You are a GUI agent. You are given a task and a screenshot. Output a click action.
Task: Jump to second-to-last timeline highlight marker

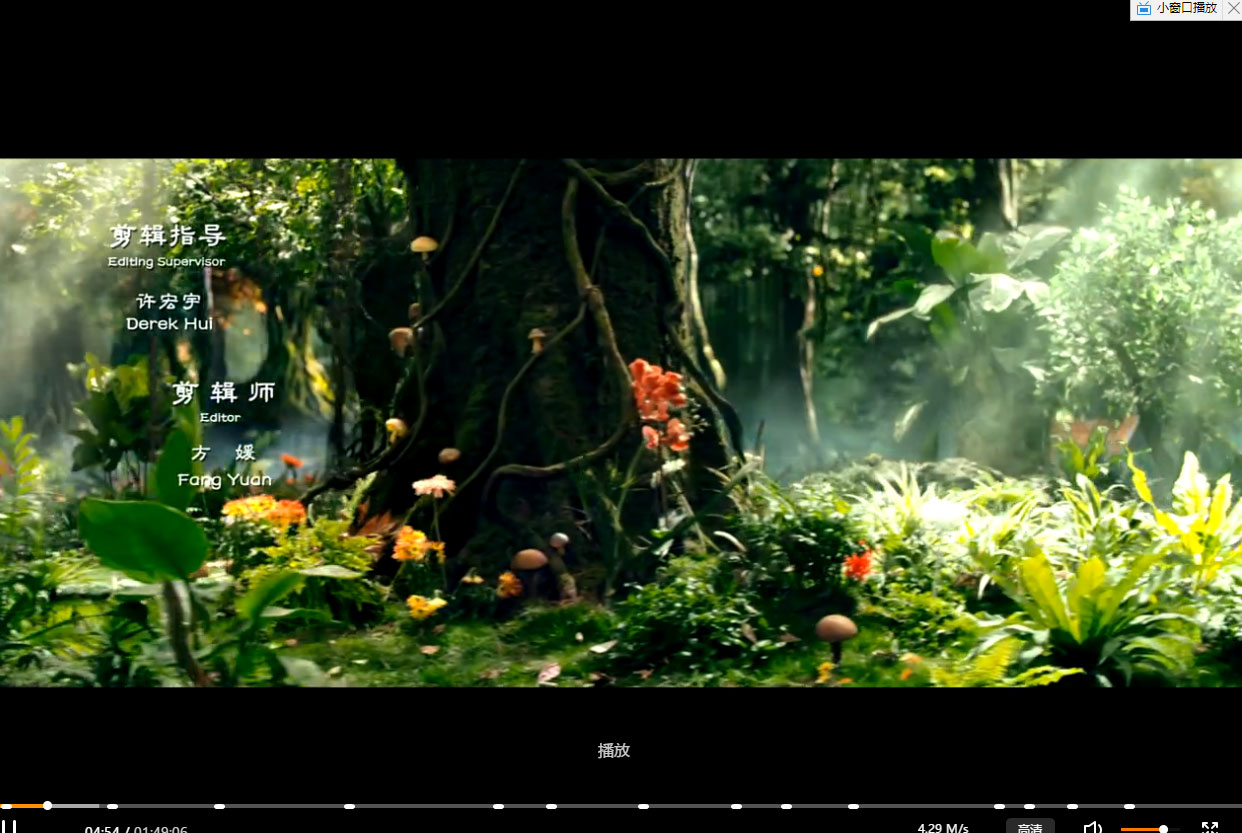coord(1072,806)
